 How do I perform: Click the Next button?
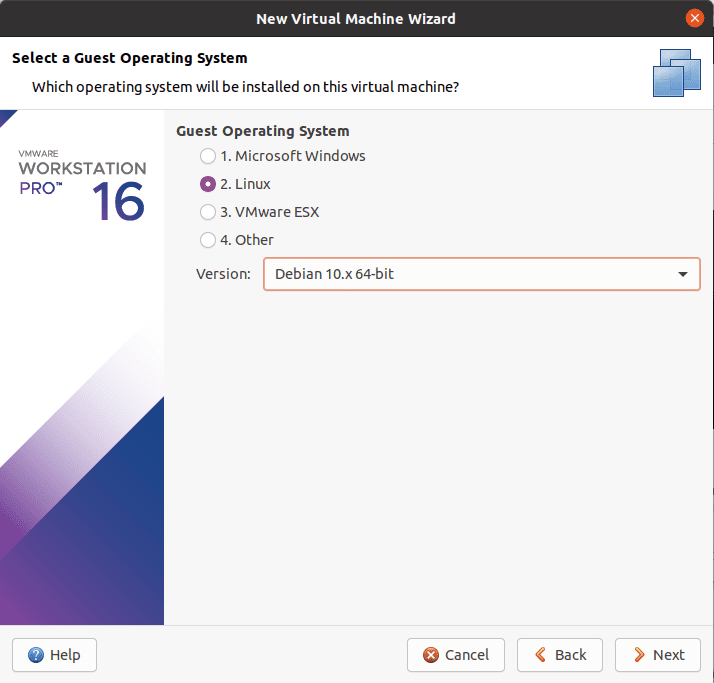[658, 655]
